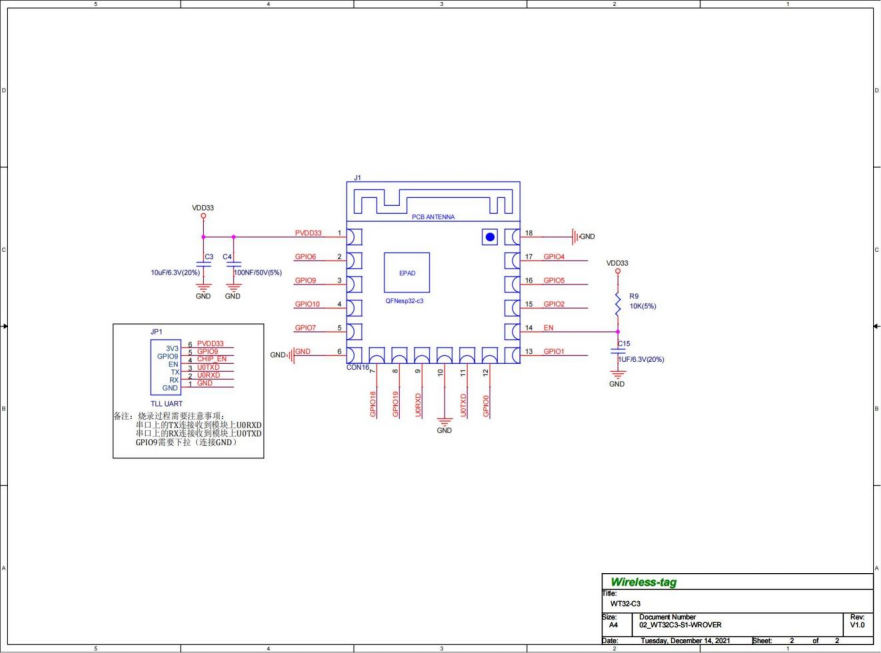Select capacitor C15 symbol
This screenshot has height=653, width=881.
(618, 350)
